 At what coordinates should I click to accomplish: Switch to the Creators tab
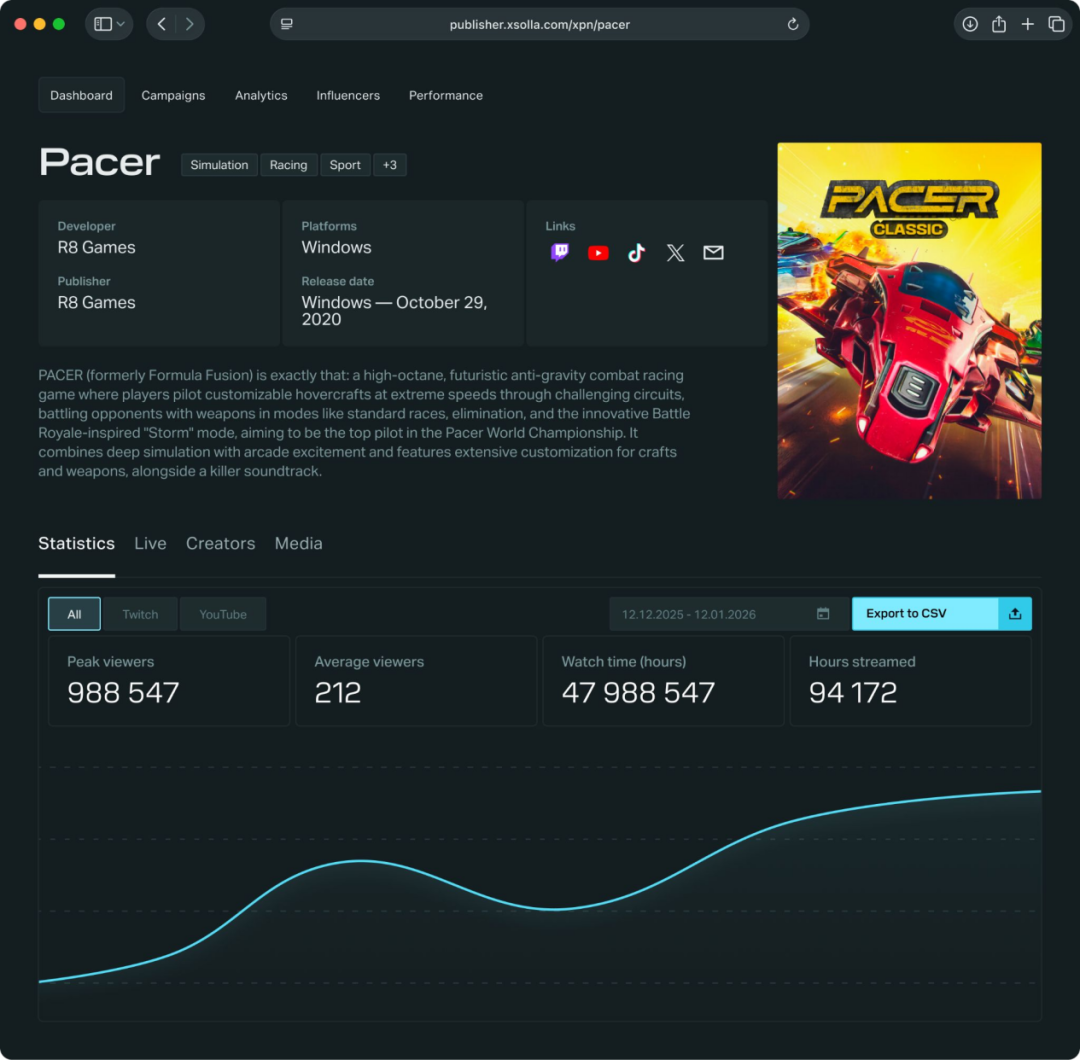point(220,543)
